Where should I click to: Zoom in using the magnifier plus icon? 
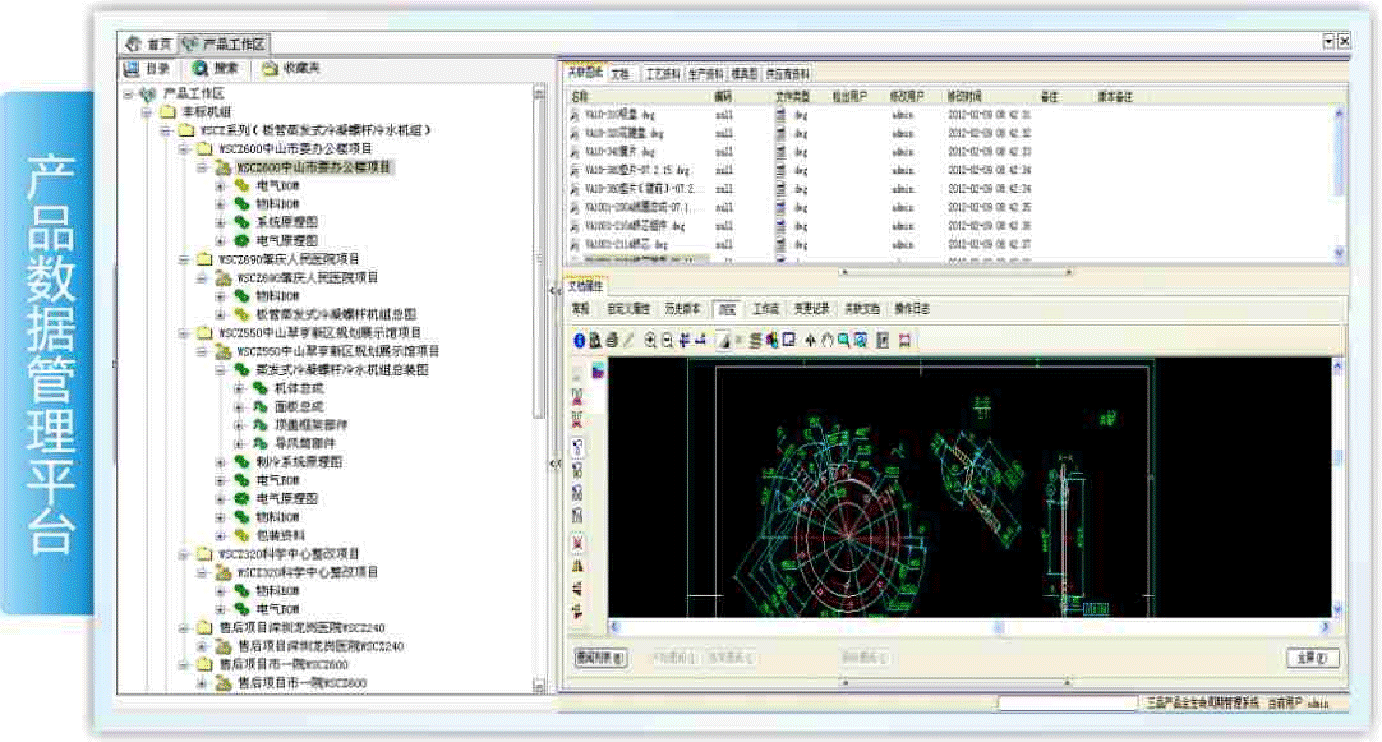[x=651, y=340]
